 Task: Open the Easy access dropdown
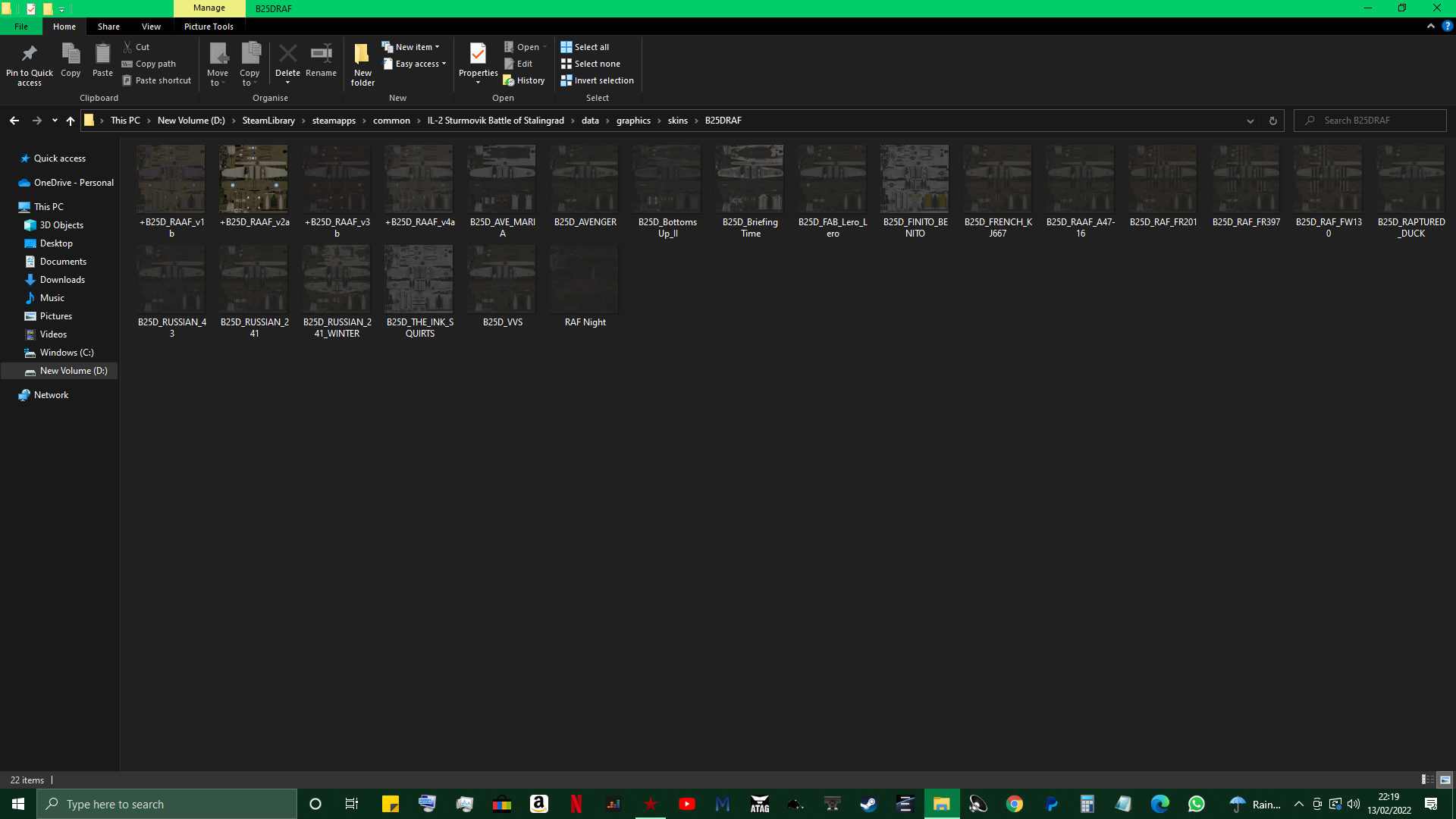pos(414,64)
